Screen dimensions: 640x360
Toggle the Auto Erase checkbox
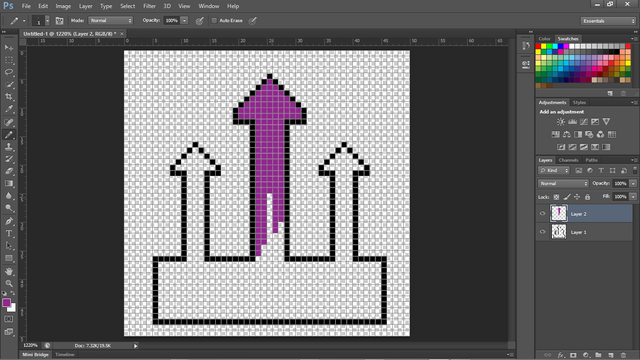pos(214,20)
